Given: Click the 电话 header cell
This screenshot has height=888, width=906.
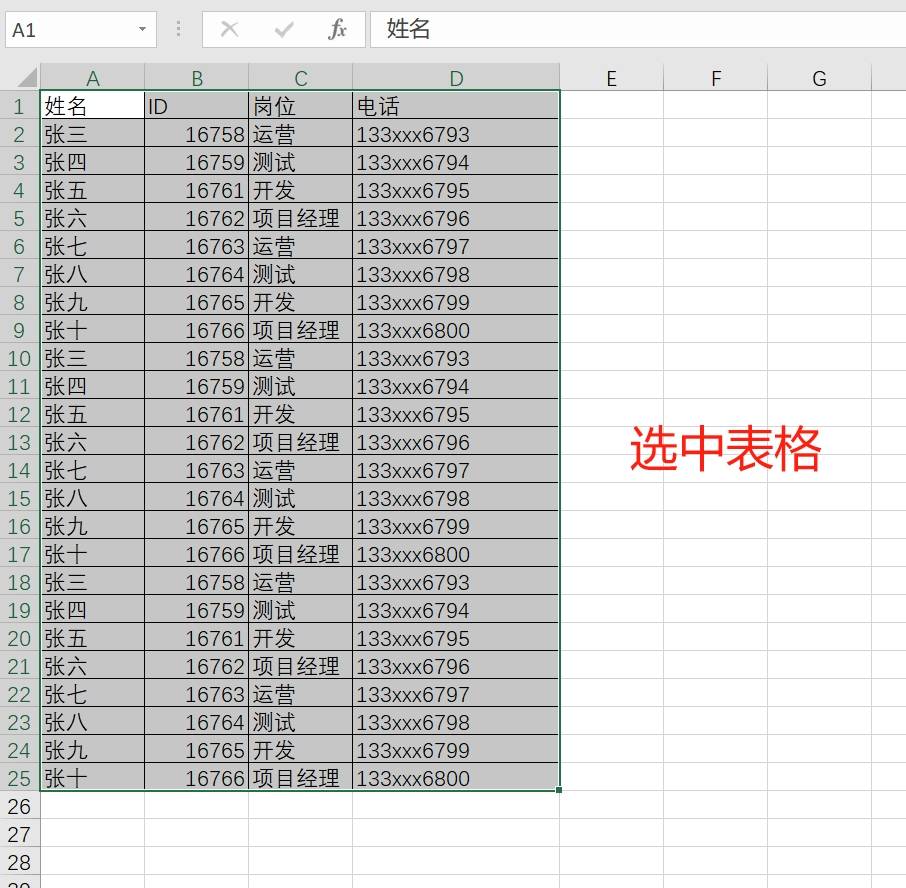Looking at the screenshot, I should coord(455,106).
